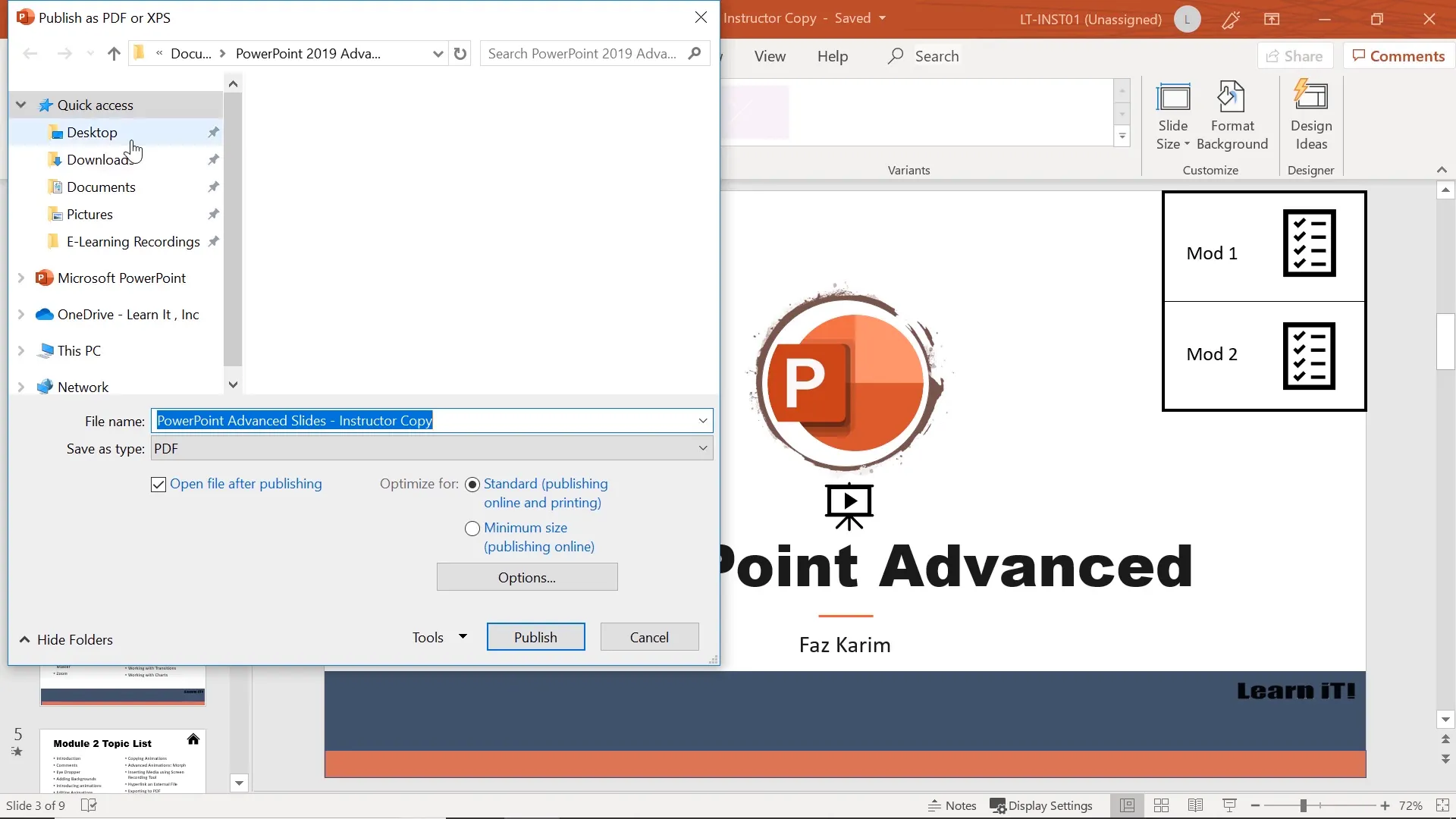Viewport: 1456px width, 819px height.
Task: Open the address bar path history dropdown
Action: 438,54
